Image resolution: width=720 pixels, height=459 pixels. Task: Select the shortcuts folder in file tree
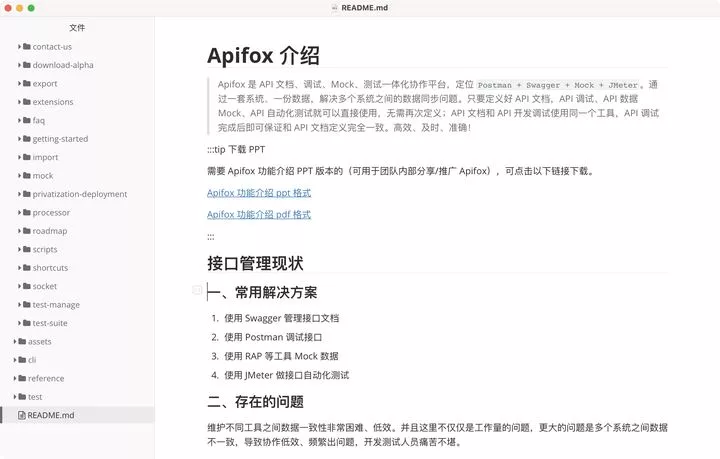pyautogui.click(x=50, y=268)
